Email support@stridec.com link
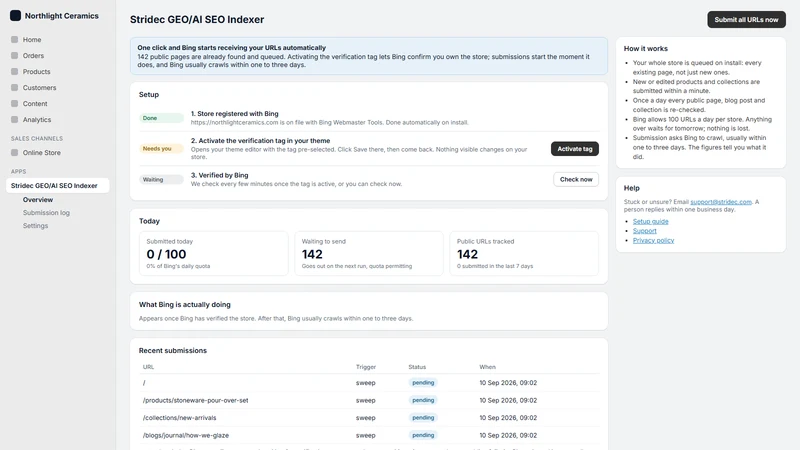 (720, 202)
